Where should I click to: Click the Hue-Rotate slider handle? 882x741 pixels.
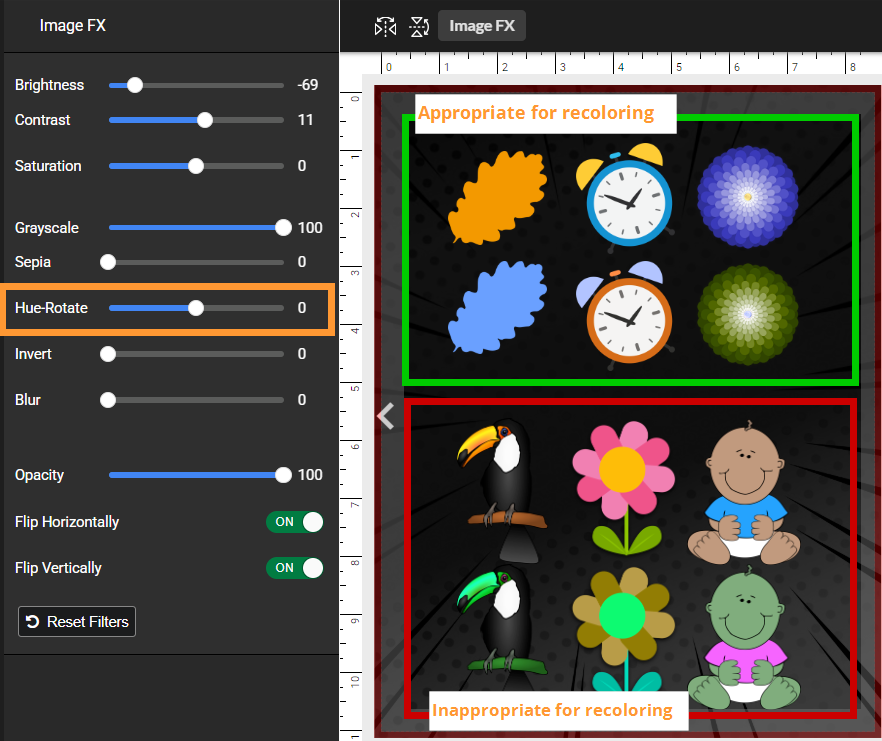(196, 308)
